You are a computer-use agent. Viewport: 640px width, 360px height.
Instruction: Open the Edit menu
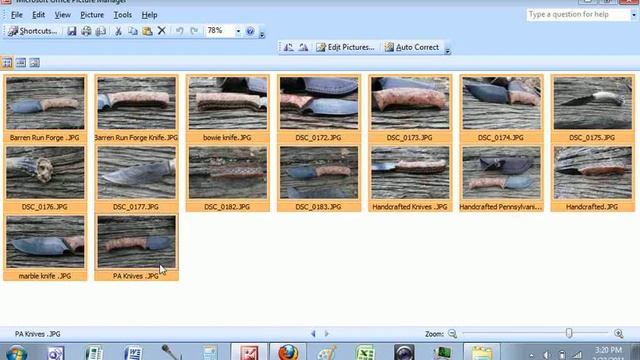tap(38, 15)
